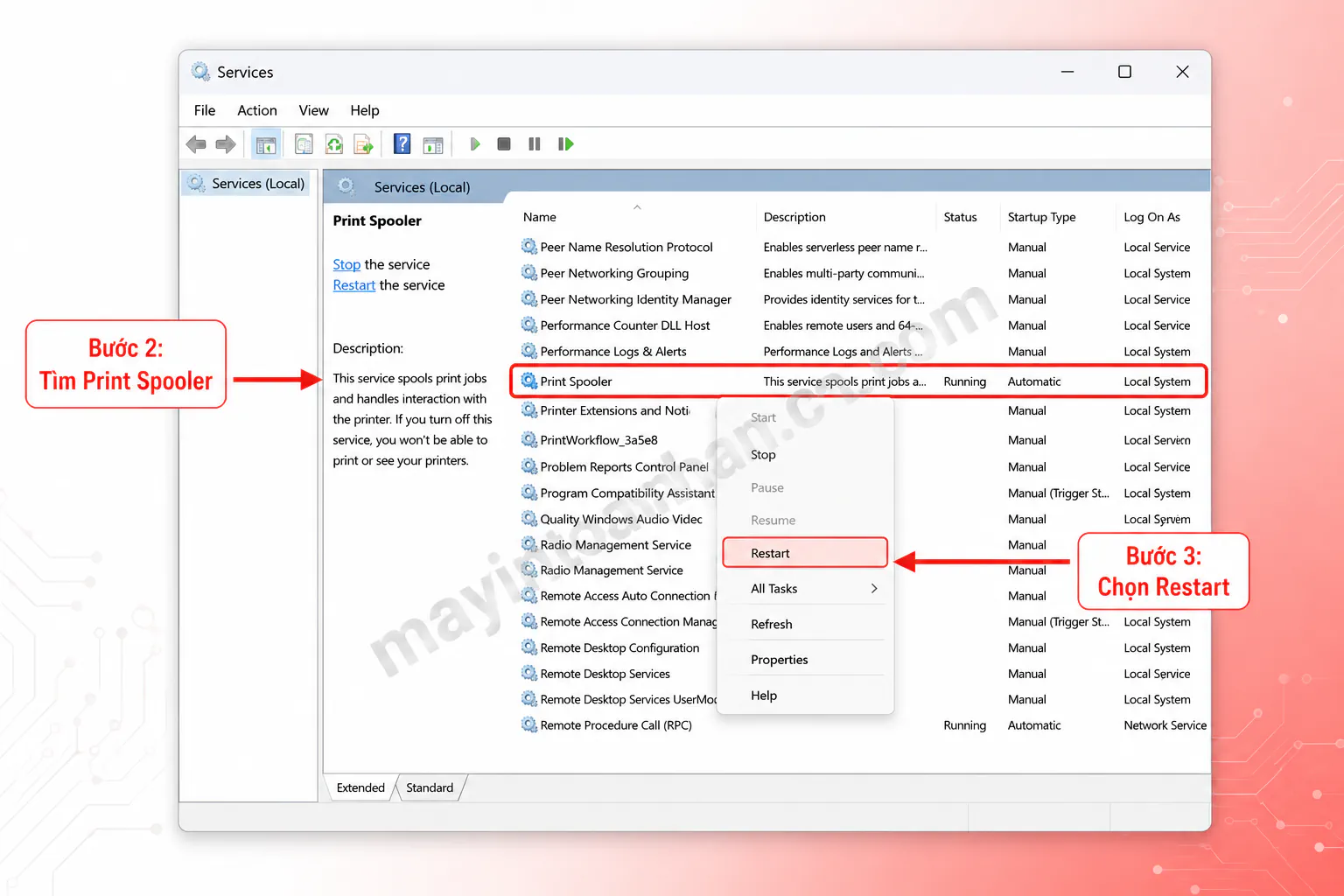The width and height of the screenshot is (1344, 896).
Task: Toggle the Show/Hide Action Pane toolbar icon
Action: [x=433, y=144]
